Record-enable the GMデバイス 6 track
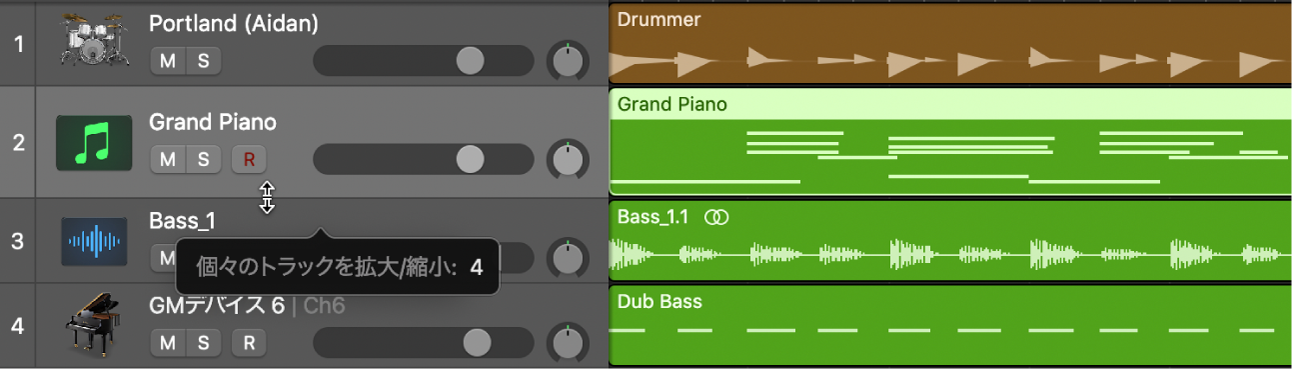 tap(249, 343)
